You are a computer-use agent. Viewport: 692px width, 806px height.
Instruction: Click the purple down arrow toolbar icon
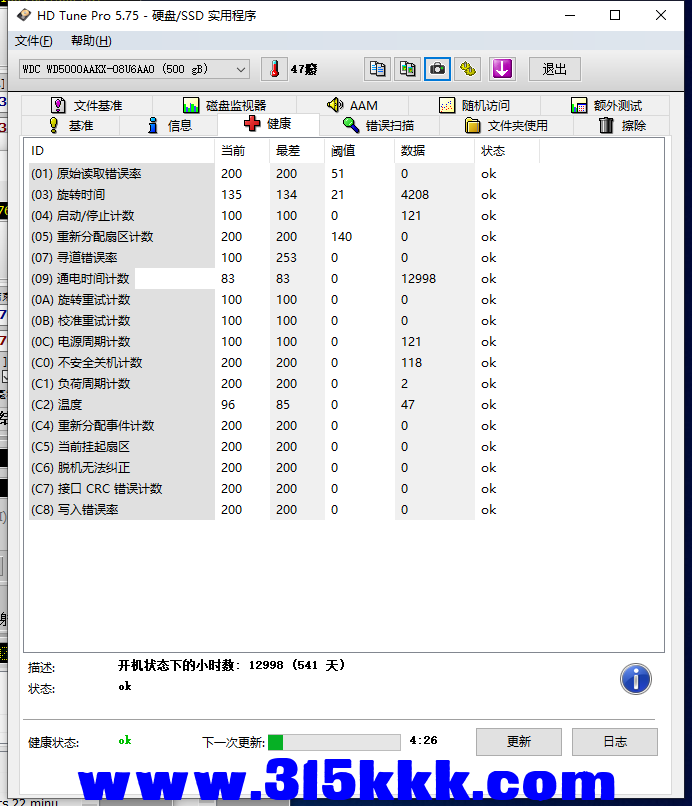[502, 69]
